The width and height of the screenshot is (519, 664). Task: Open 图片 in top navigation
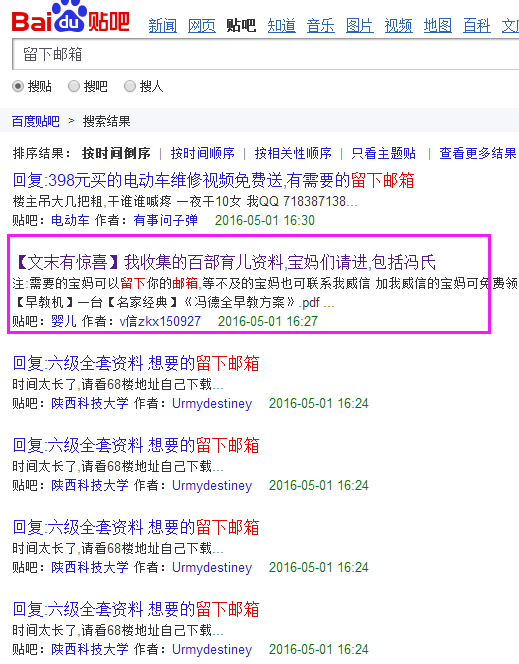pos(359,26)
